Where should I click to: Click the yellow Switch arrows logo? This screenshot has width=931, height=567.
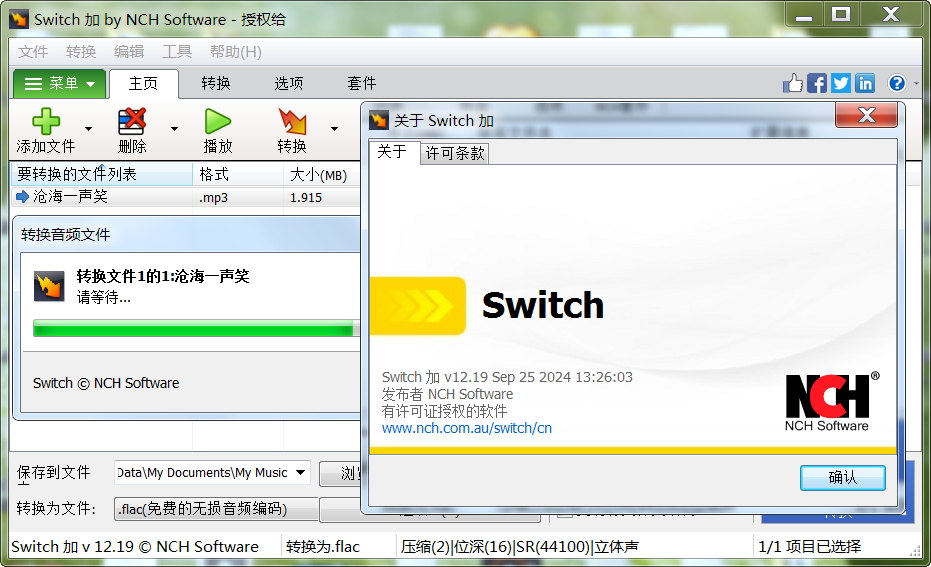coord(417,306)
